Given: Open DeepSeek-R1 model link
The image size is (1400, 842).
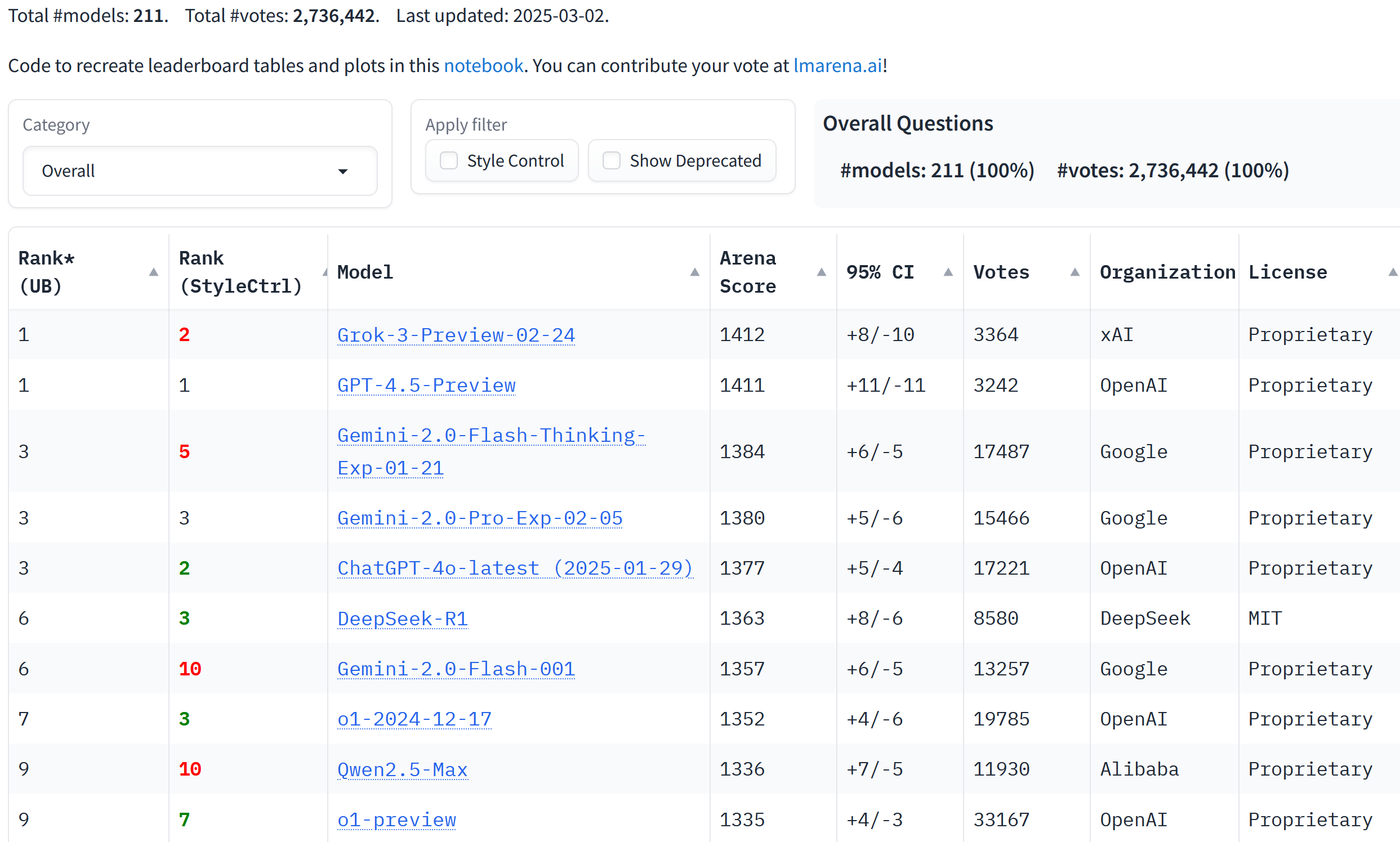Looking at the screenshot, I should pos(403,619).
